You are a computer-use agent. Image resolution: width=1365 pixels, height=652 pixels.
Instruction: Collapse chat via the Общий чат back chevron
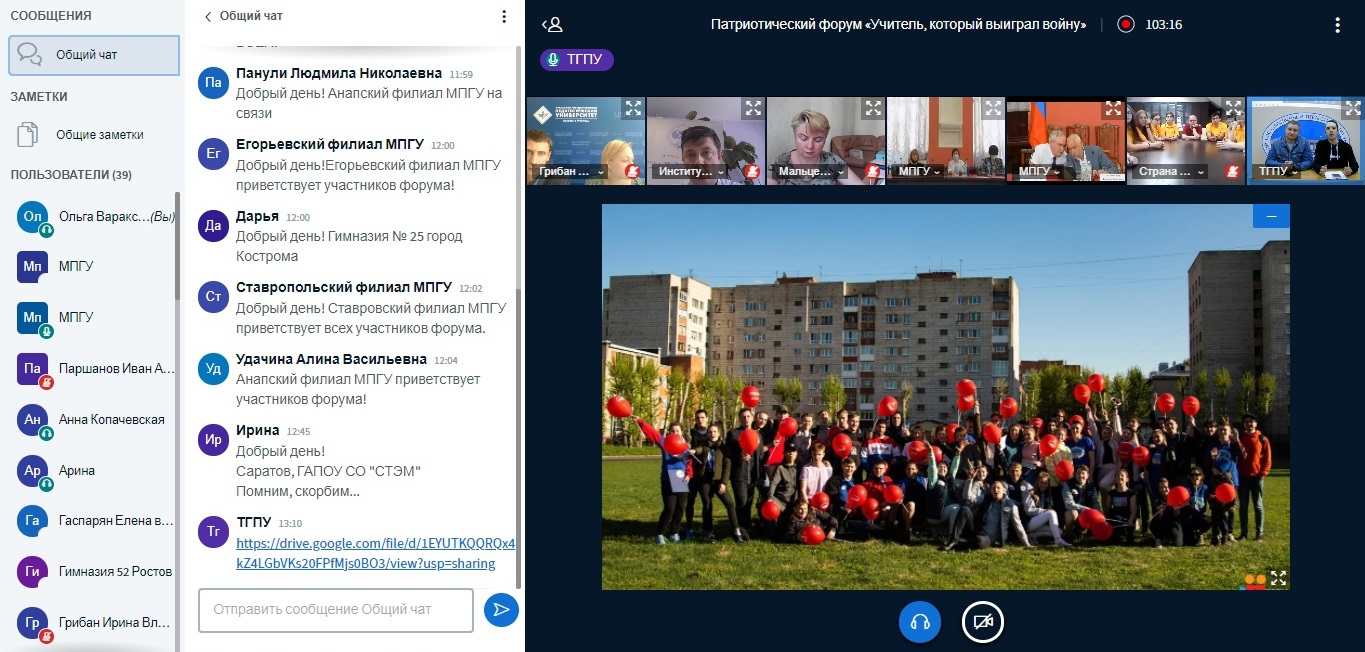[x=208, y=17]
